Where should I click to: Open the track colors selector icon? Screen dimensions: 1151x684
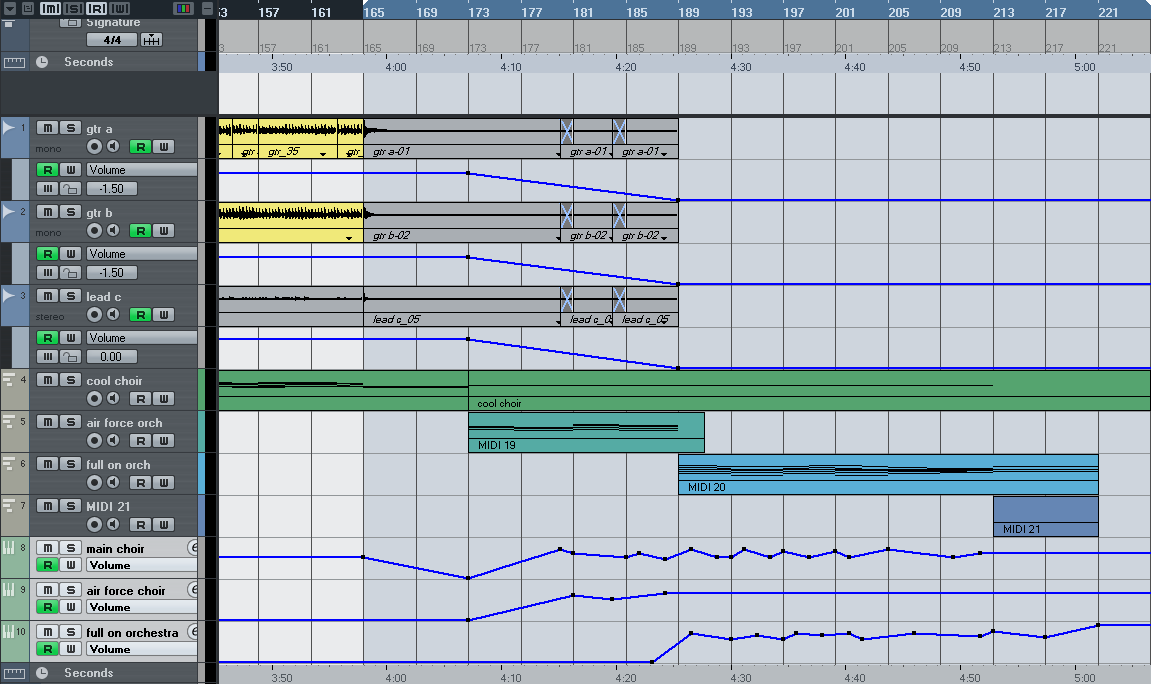tap(184, 9)
